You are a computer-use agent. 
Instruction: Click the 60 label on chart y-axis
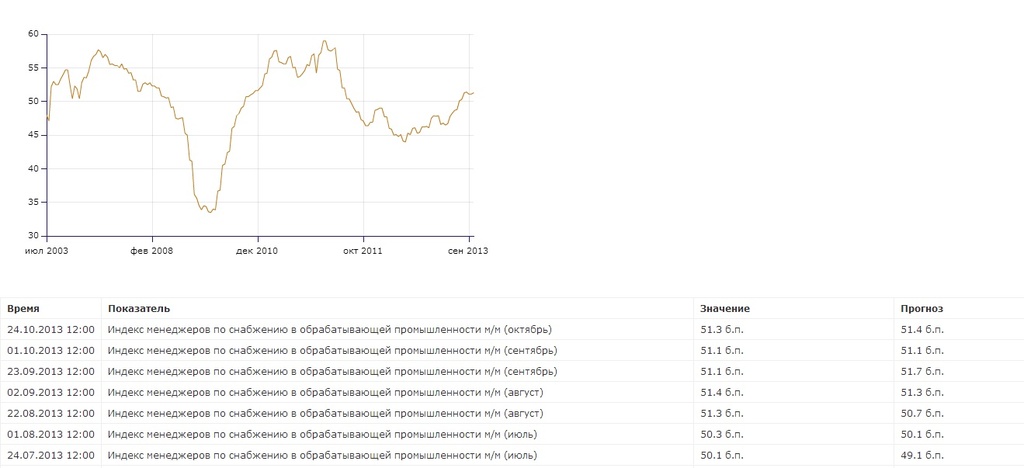(33, 34)
